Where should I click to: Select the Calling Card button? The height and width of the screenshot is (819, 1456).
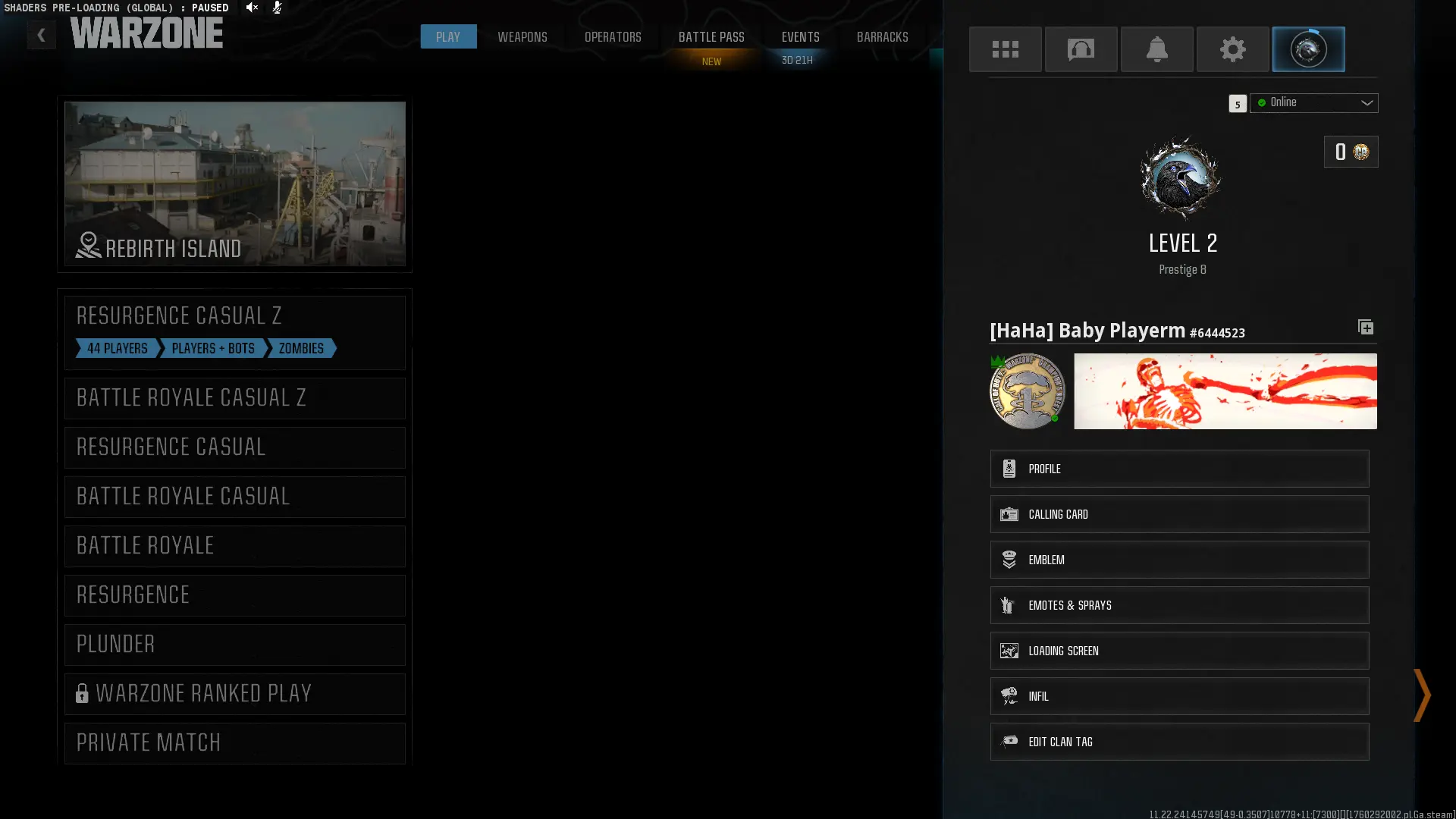[1179, 514]
